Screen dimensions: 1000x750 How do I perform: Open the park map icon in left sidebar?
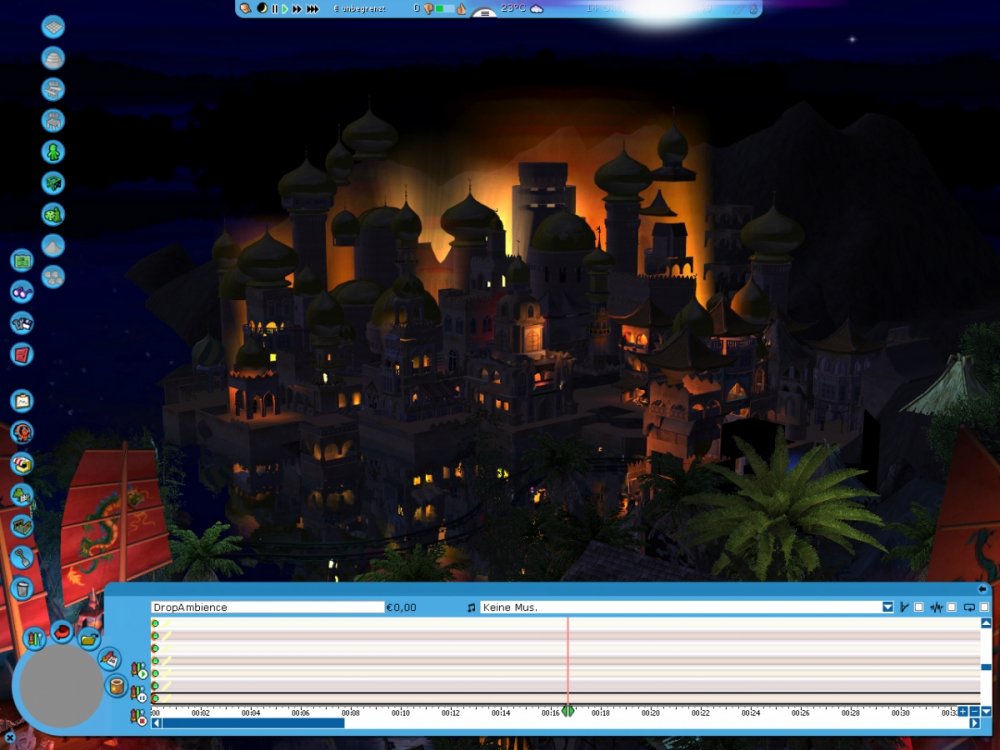[22, 261]
